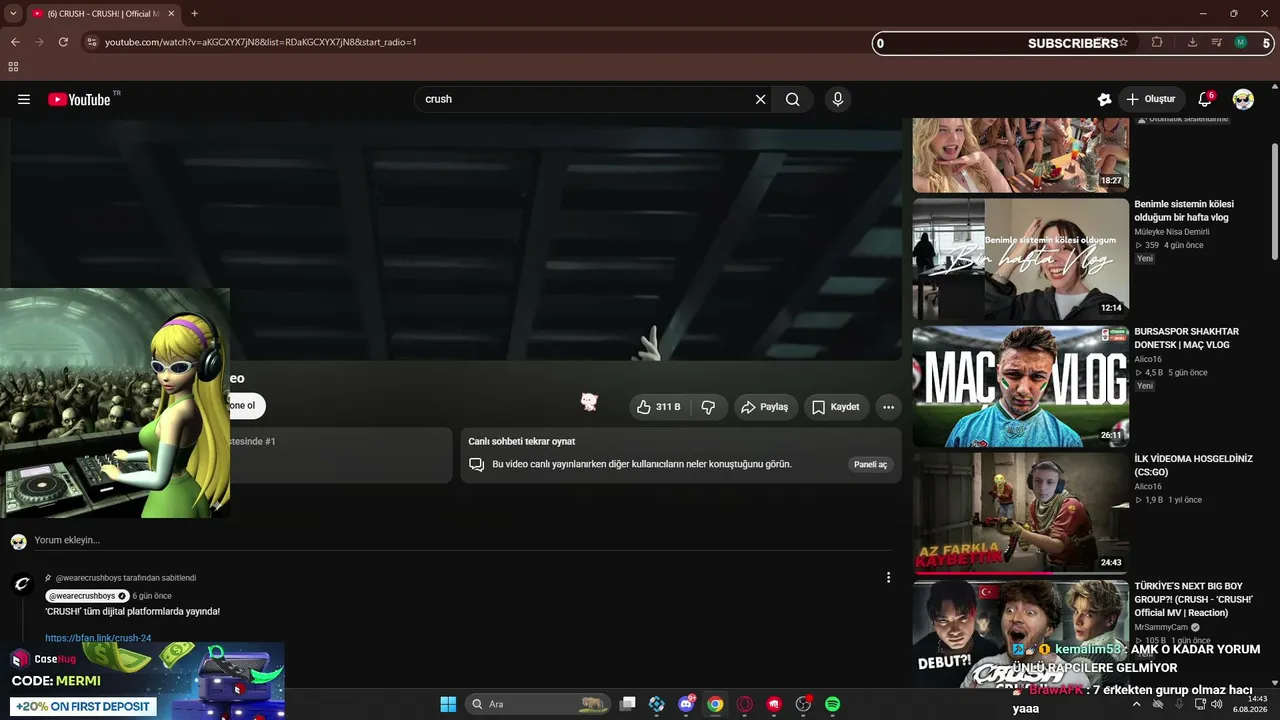The image size is (1280, 720).
Task: Open the site information icon in address bar
Action: 91,42
